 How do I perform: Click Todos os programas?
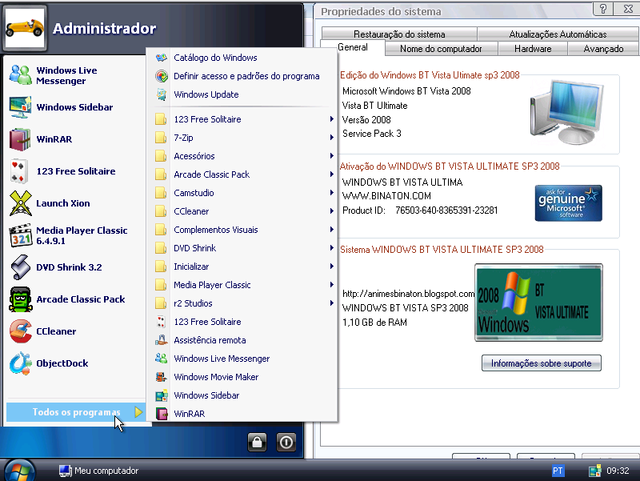[76, 412]
